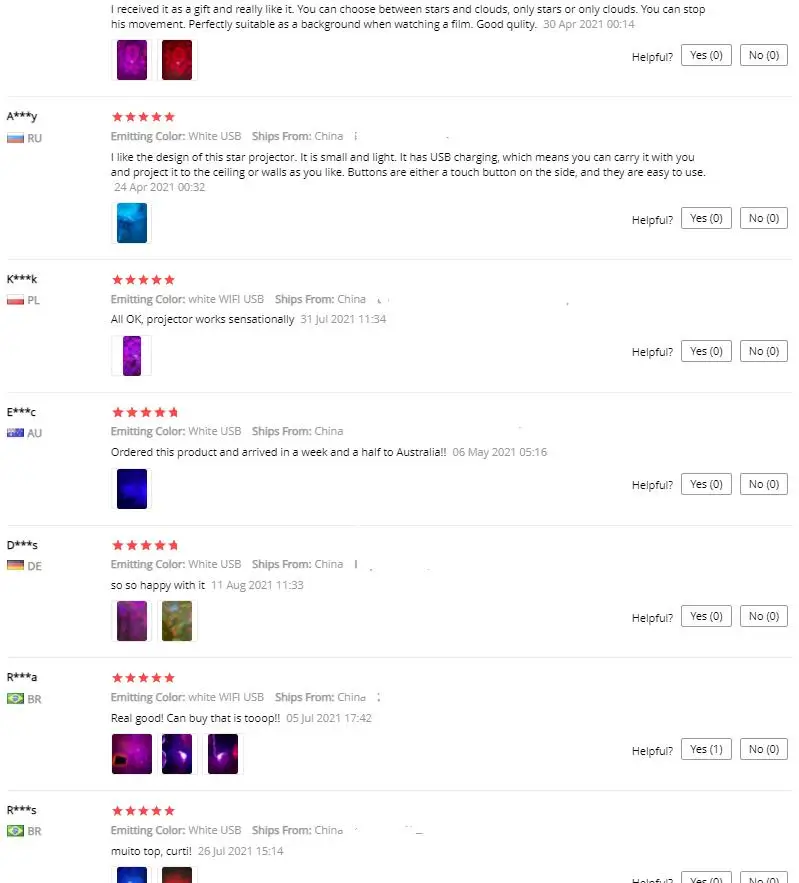
Task: Click No for D***s's "so so happy" review
Action: coord(764,616)
